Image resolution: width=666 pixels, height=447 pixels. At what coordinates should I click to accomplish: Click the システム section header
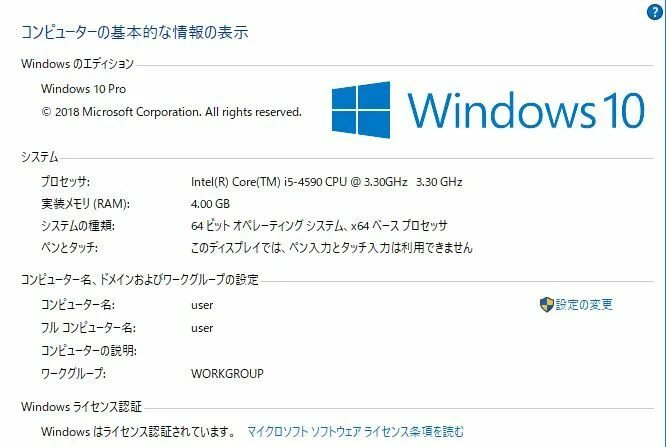tap(40, 157)
